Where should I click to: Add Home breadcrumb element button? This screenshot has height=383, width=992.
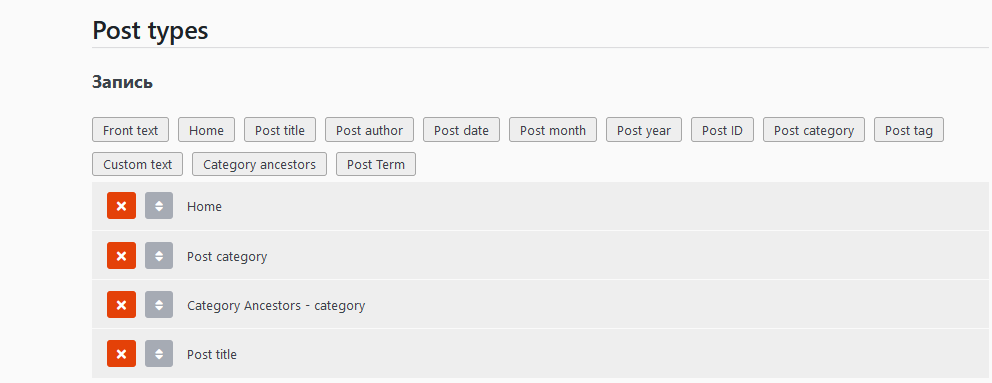206,130
